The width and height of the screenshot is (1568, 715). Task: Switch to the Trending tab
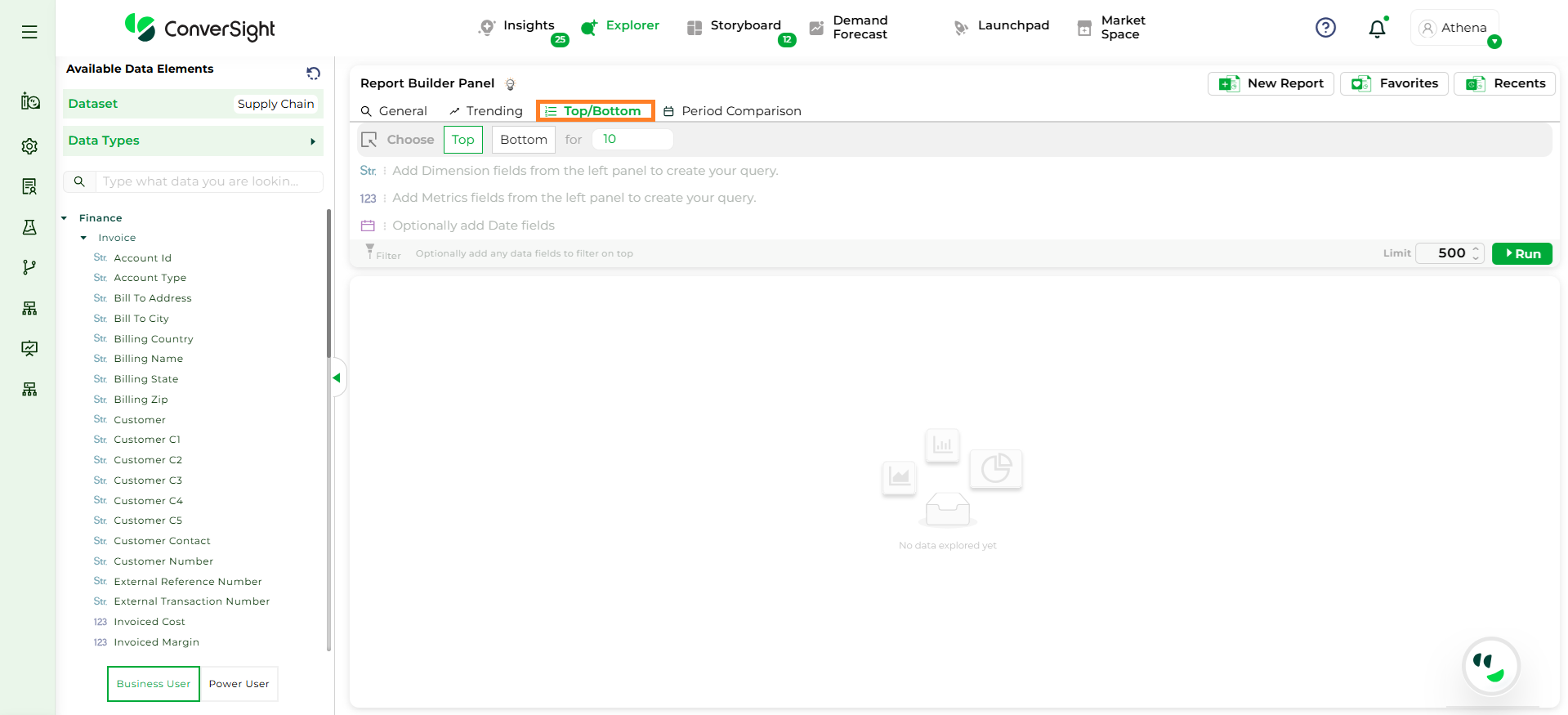[x=485, y=111]
